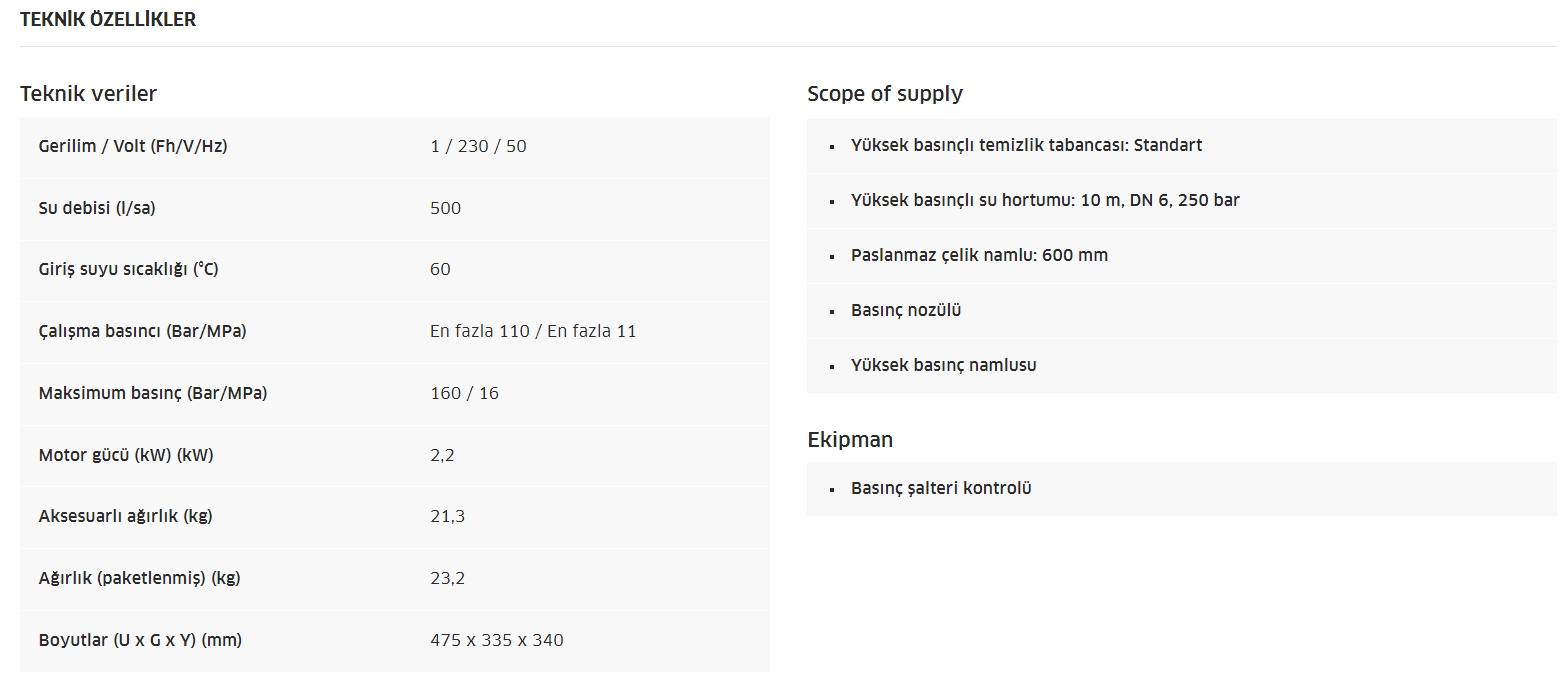The height and width of the screenshot is (682, 1563).
Task: Click the Ağırlık (paketlenmiş) row label
Action: click(x=139, y=578)
